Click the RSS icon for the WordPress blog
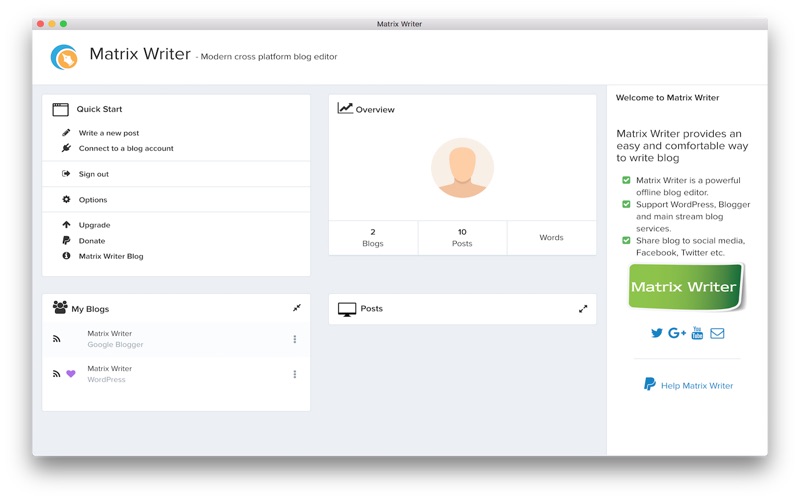 tap(57, 374)
